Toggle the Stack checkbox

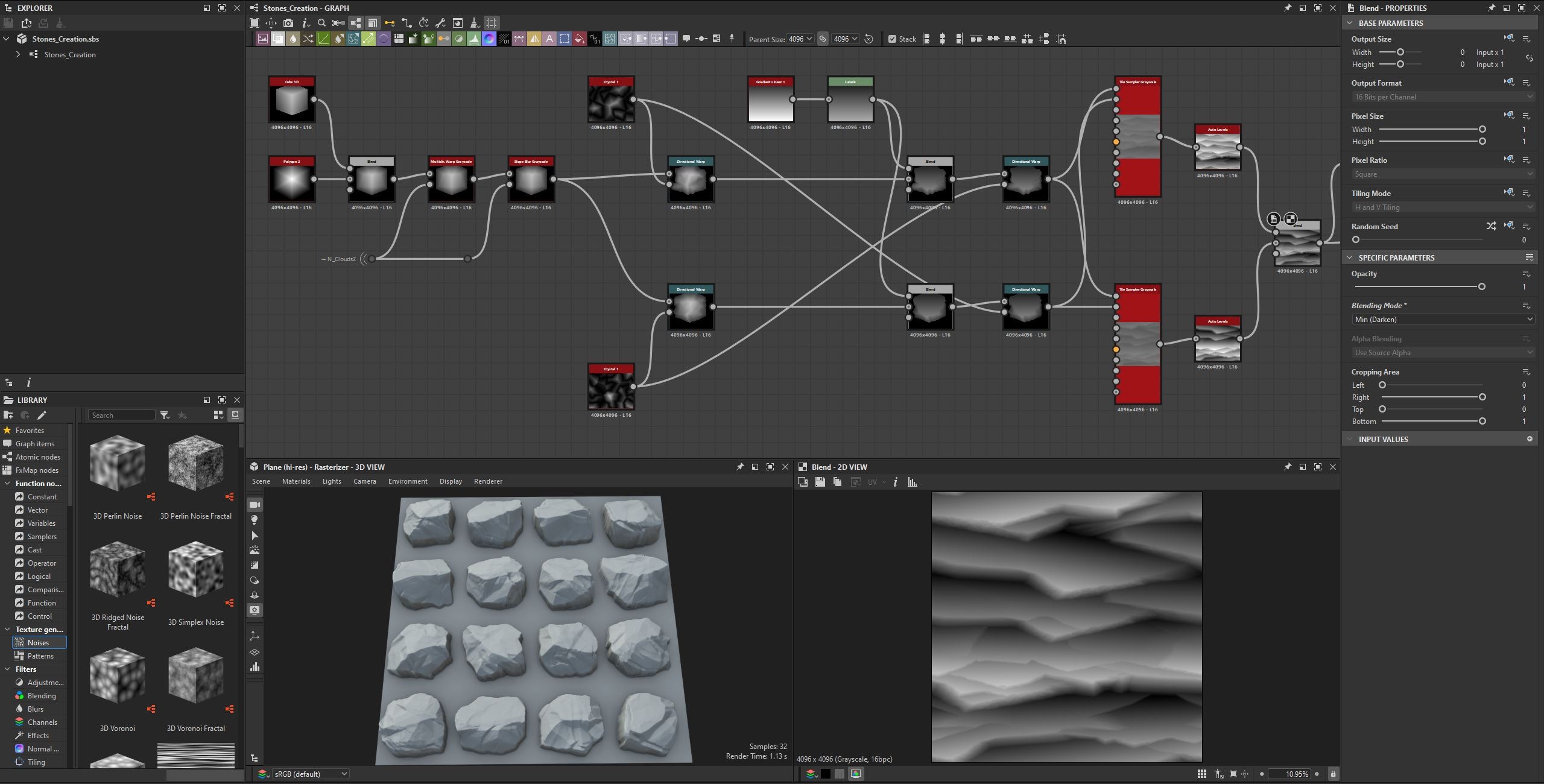point(892,39)
